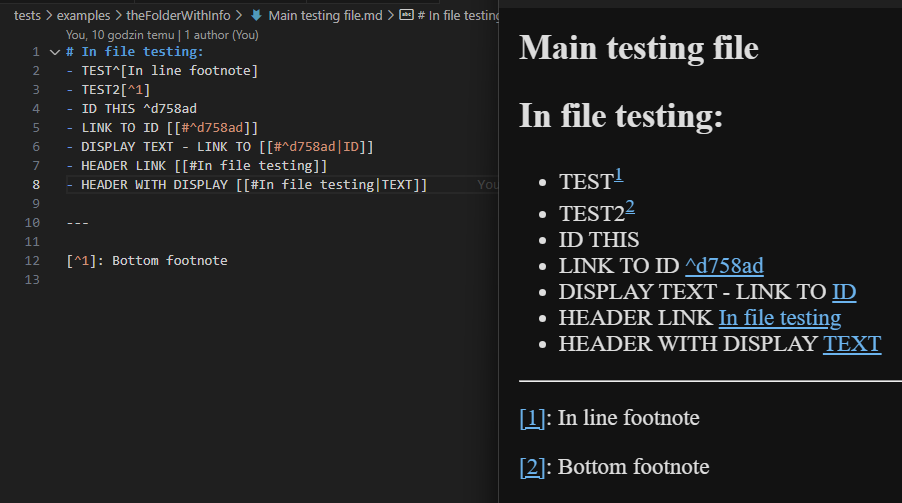Jump back via [1] footnote reference
The image size is (902, 503).
[532, 418]
